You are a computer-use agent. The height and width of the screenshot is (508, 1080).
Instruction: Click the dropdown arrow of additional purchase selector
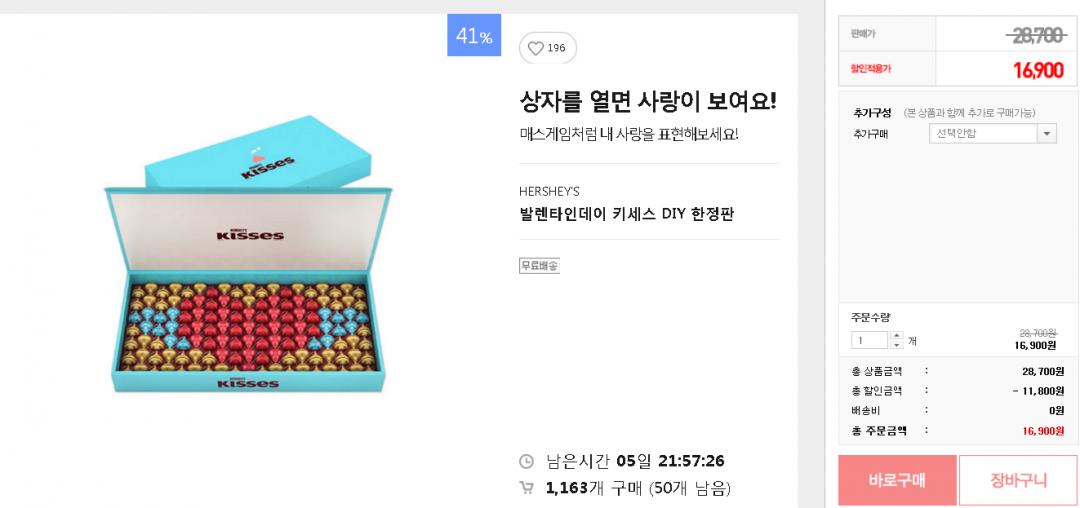coord(1047,133)
